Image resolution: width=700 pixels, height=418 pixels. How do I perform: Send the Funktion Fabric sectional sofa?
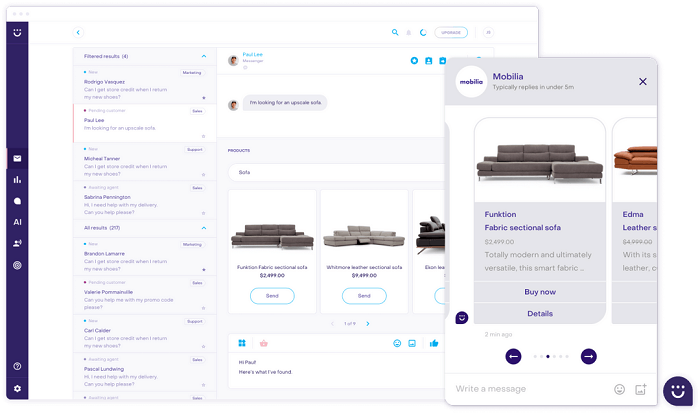point(272,296)
